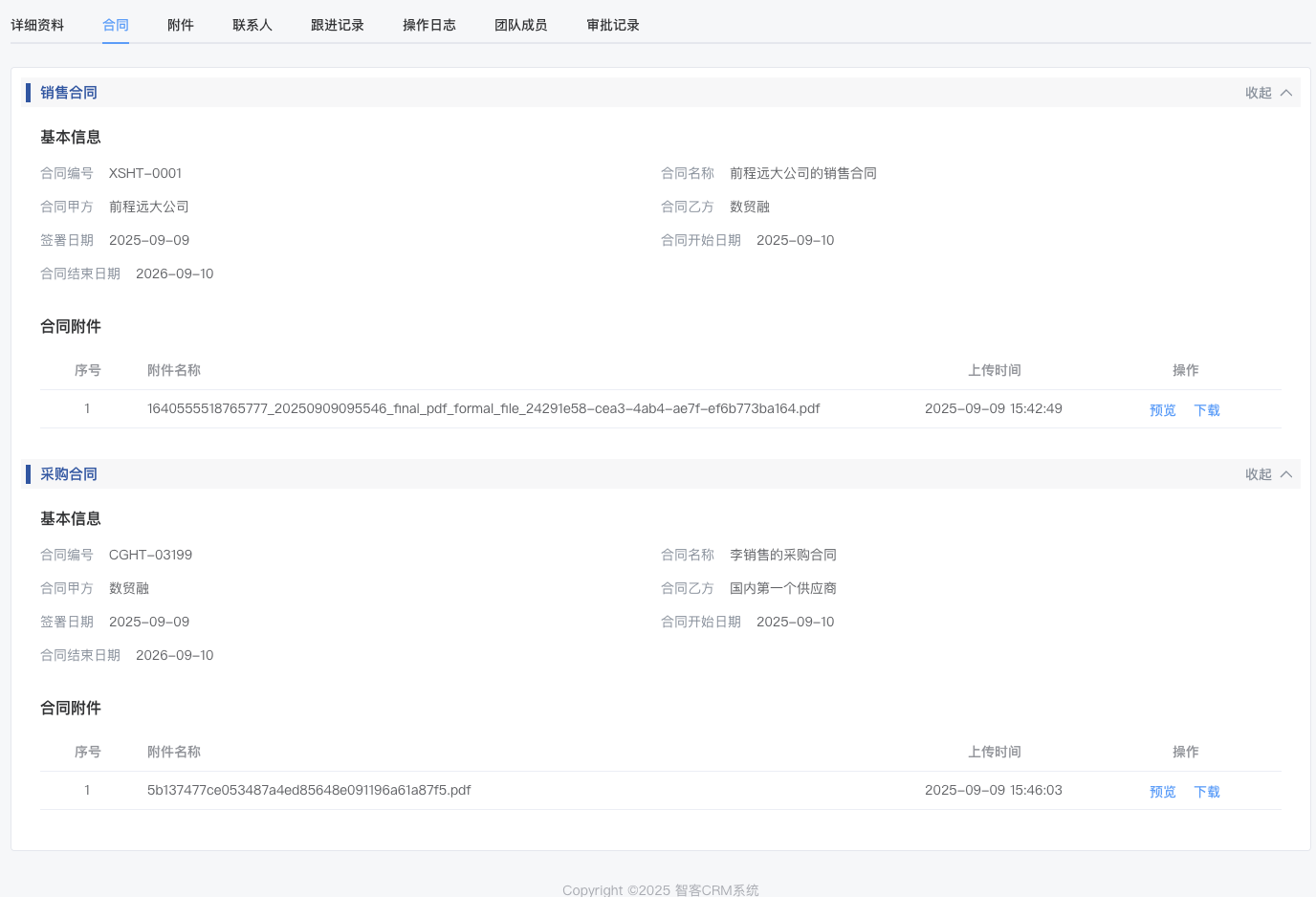Download the sales contract PDF attachment
1316x897 pixels.
pos(1207,410)
